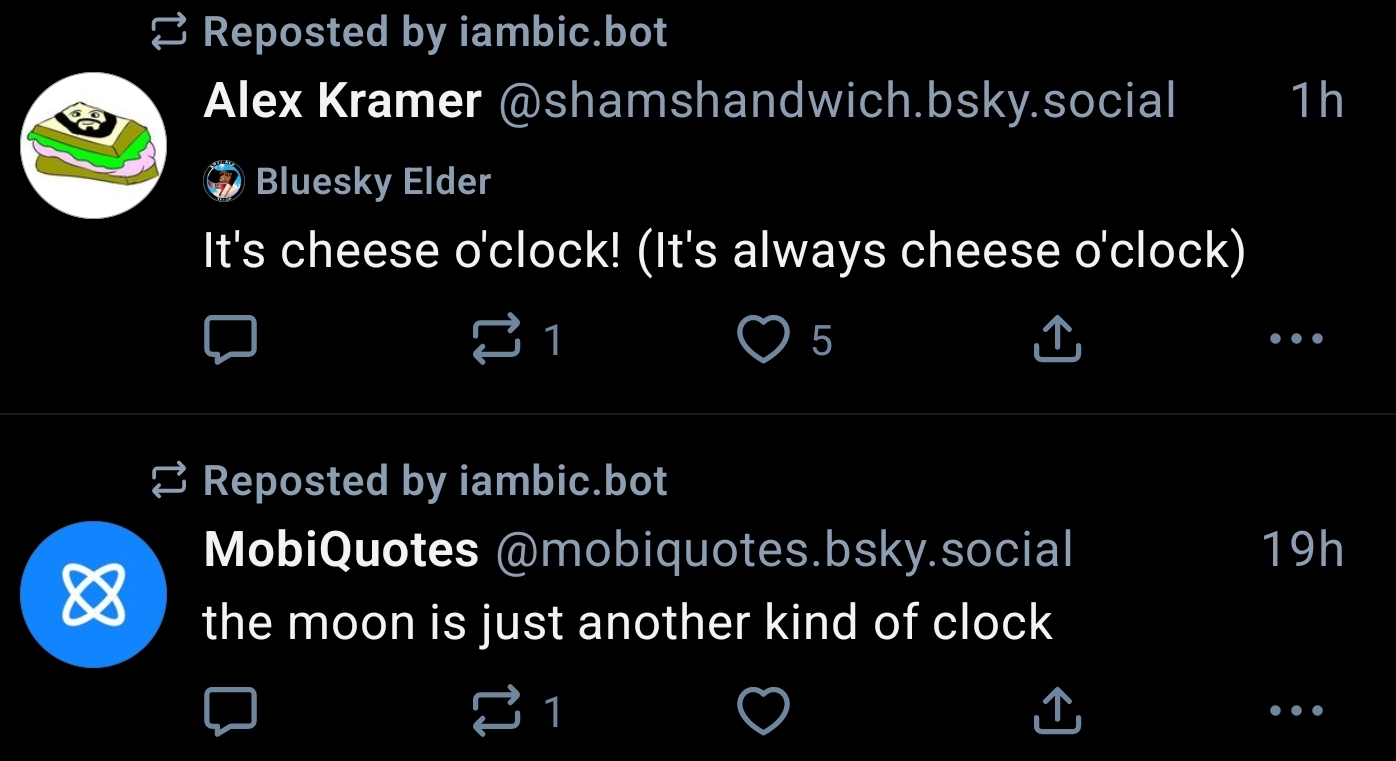Share Alex Kramer's post
1396x761 pixels.
point(1056,340)
